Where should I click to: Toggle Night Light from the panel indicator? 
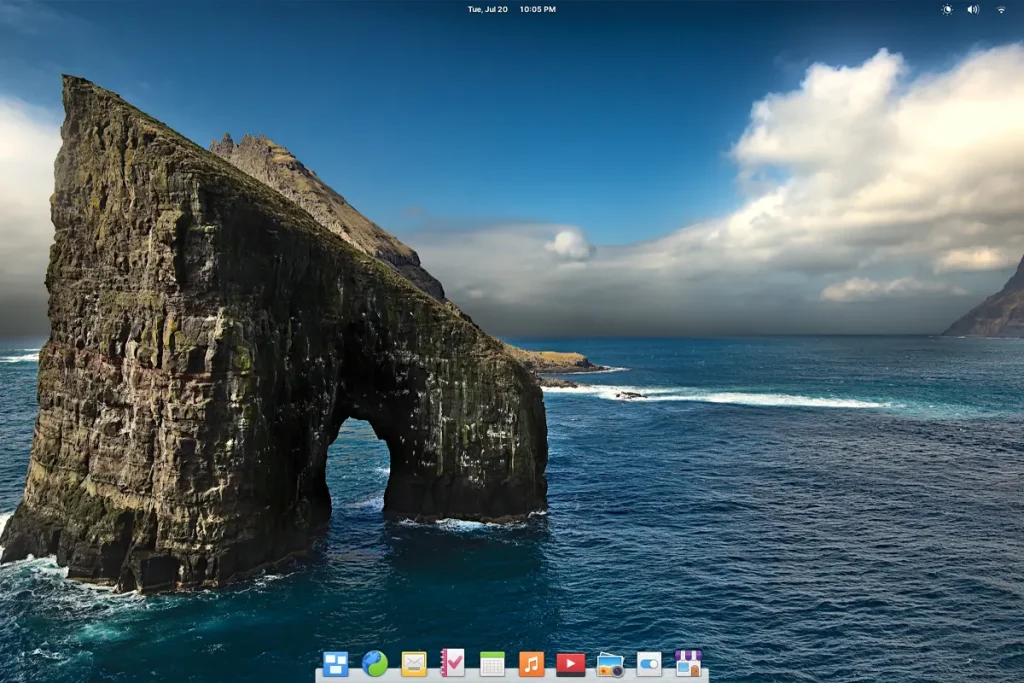(x=947, y=9)
